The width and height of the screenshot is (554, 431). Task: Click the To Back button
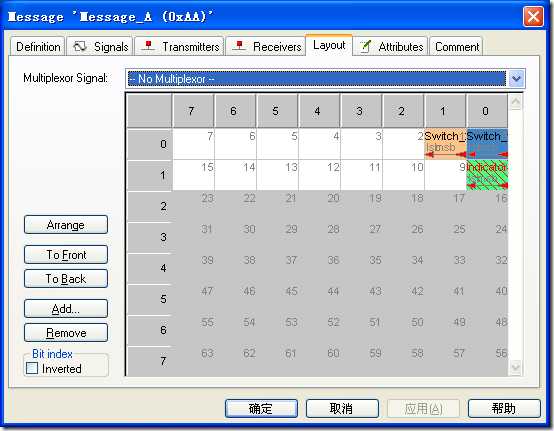66,278
